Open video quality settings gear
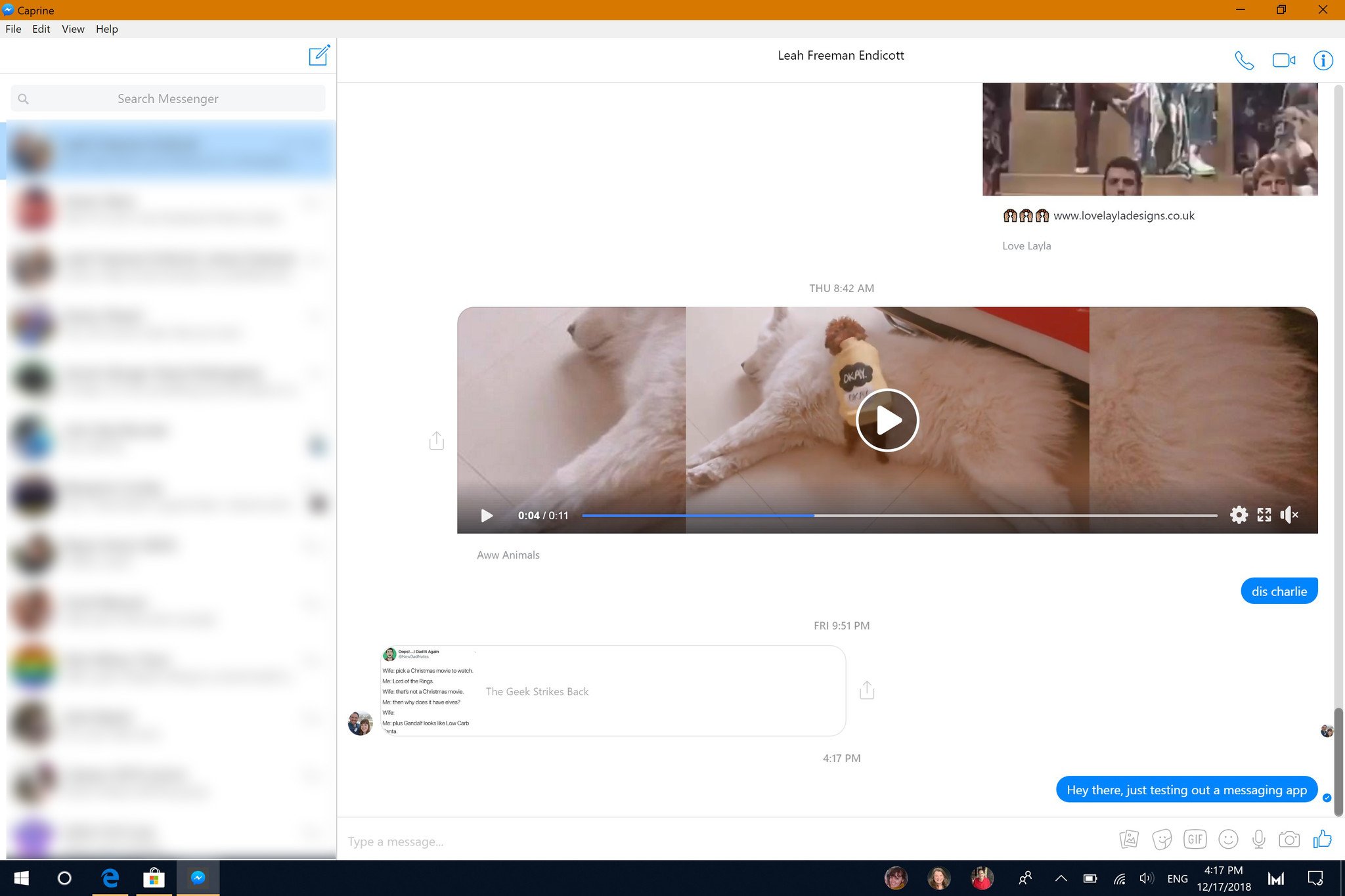1345x896 pixels. [1239, 515]
